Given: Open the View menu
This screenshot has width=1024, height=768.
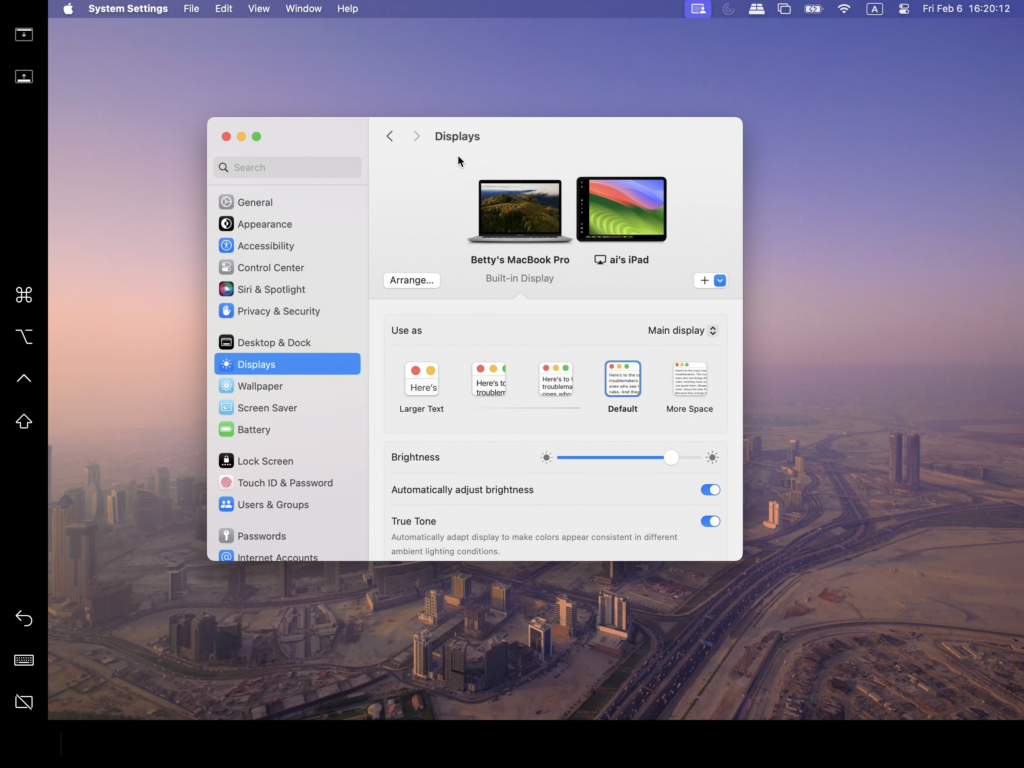Looking at the screenshot, I should point(259,9).
